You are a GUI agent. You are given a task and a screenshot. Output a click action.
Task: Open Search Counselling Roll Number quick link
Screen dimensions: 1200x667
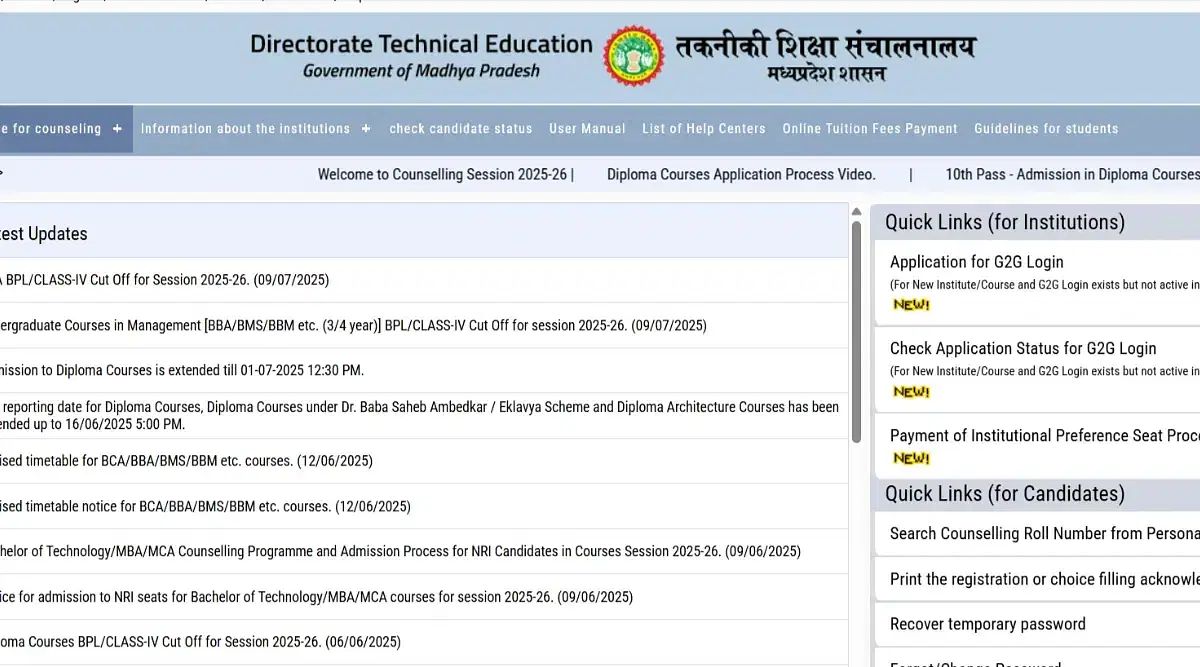click(x=1045, y=533)
